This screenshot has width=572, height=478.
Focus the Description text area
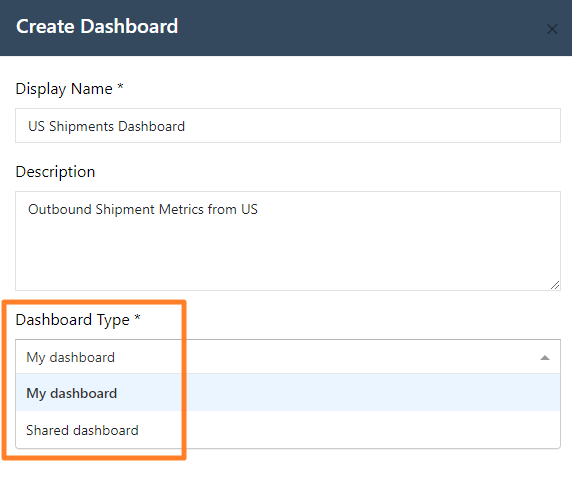tap(288, 241)
